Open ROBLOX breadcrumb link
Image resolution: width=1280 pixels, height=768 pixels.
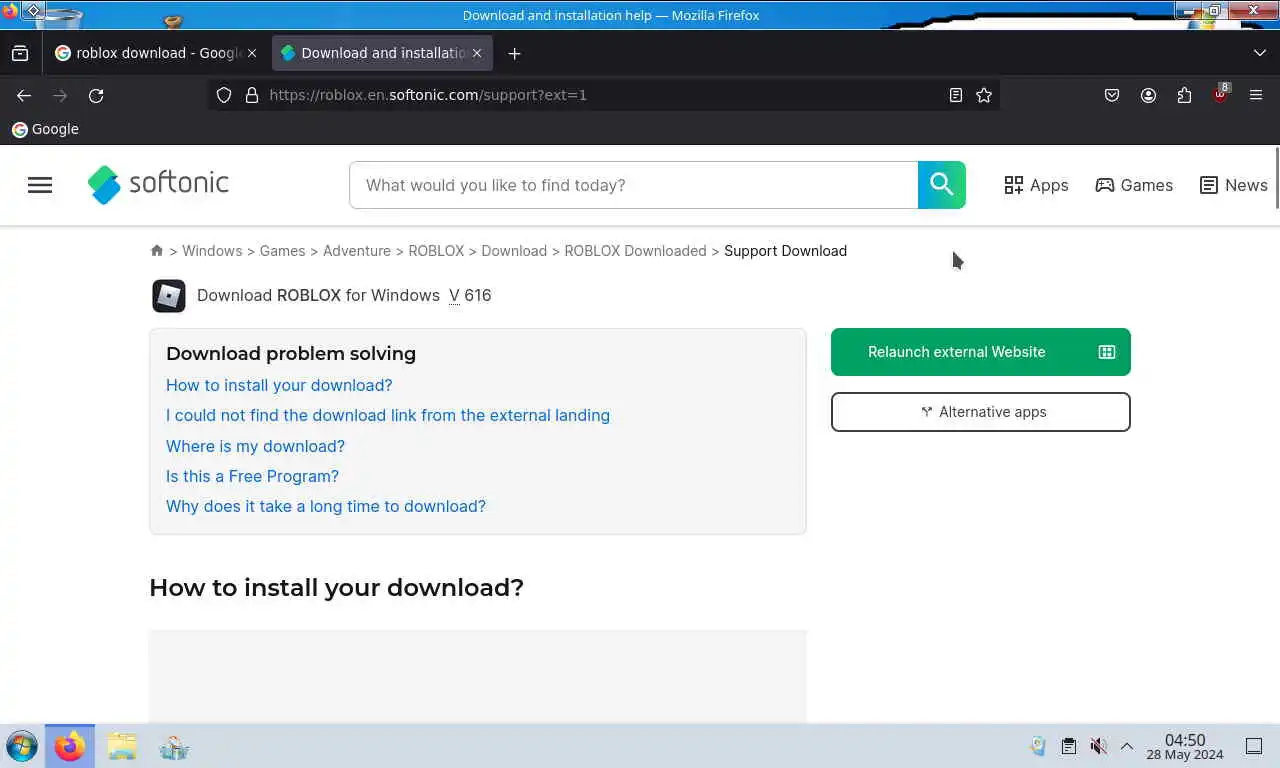pyautogui.click(x=436, y=251)
